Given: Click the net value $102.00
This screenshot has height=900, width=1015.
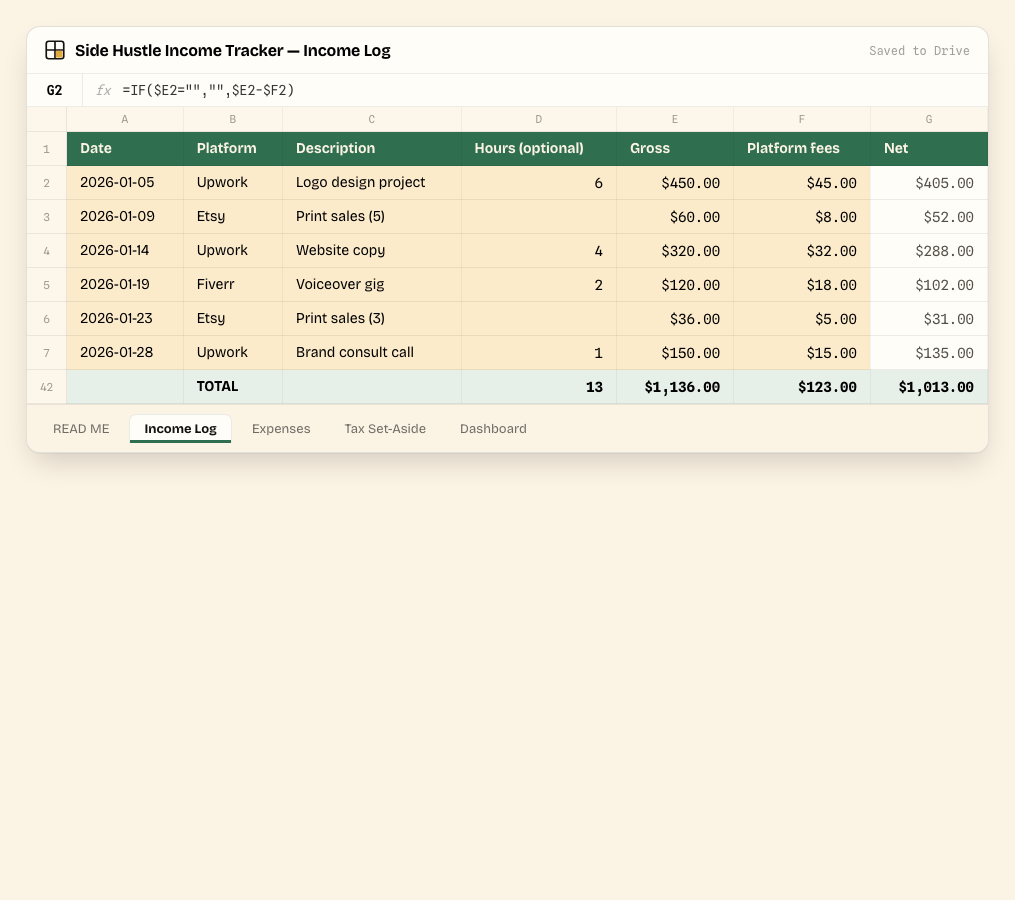Looking at the screenshot, I should point(929,285).
